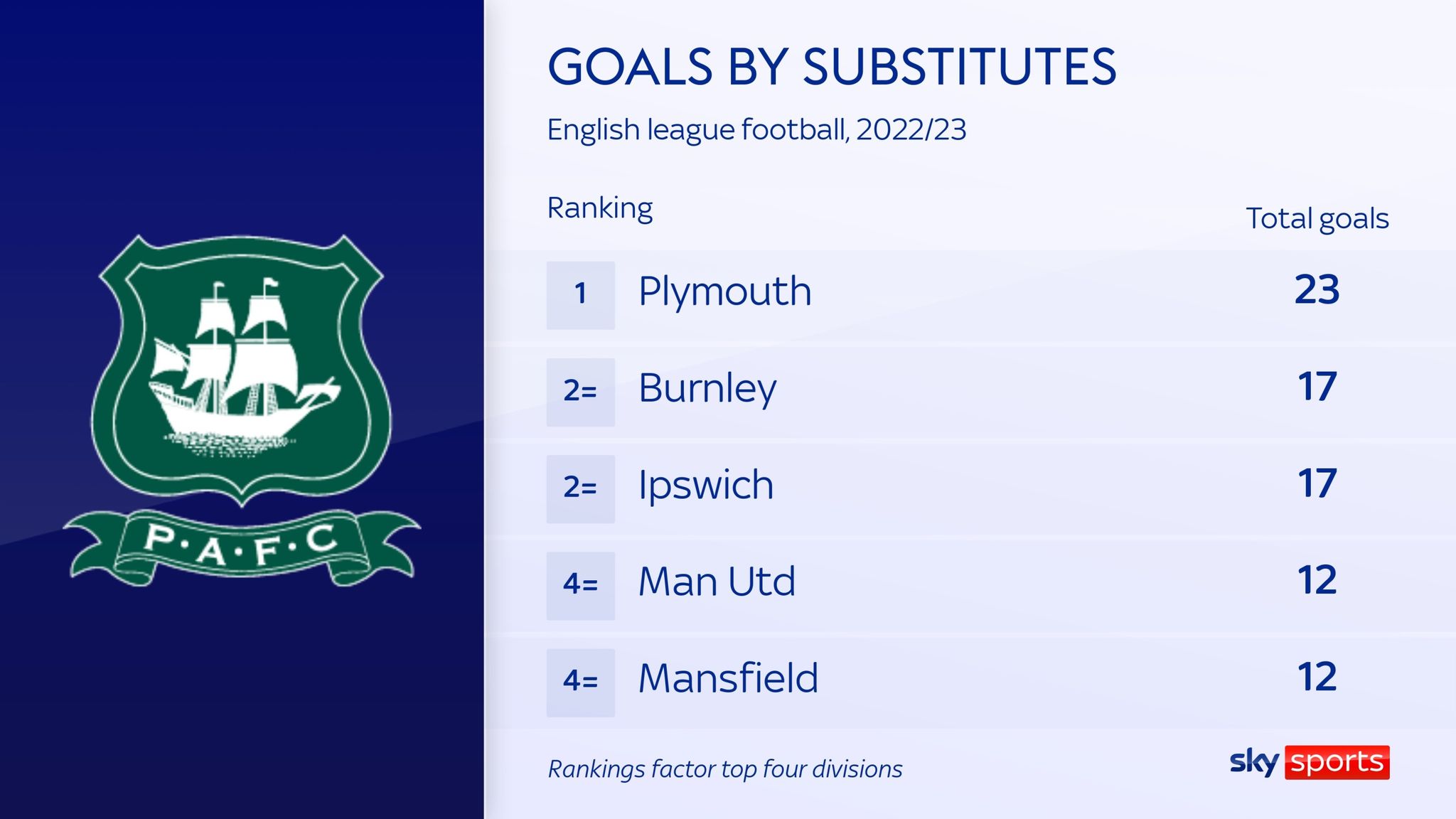Click the Sky Sports logo
The width and height of the screenshot is (1456, 819).
1309,762
